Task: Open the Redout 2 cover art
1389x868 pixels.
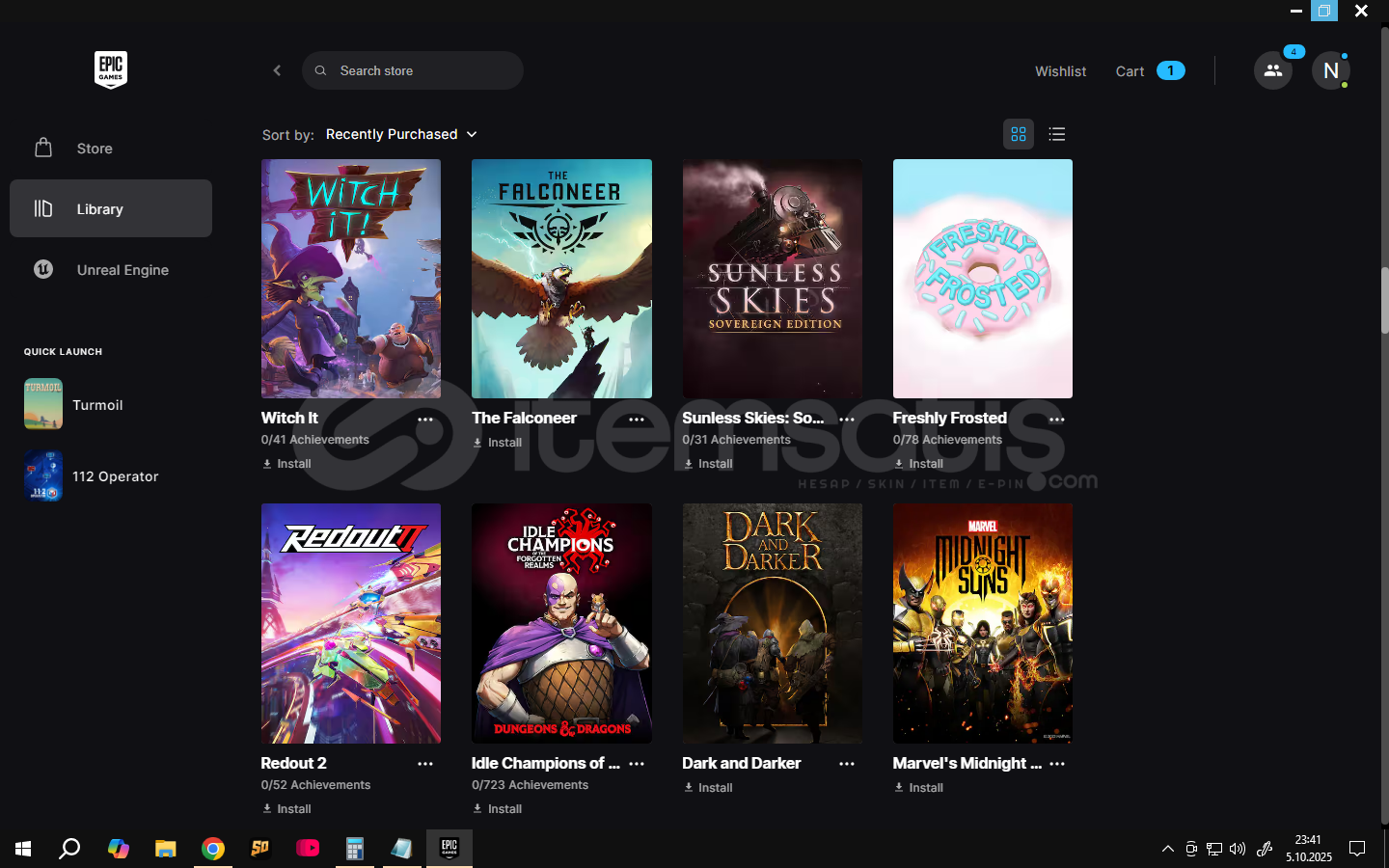Action: pyautogui.click(x=351, y=623)
